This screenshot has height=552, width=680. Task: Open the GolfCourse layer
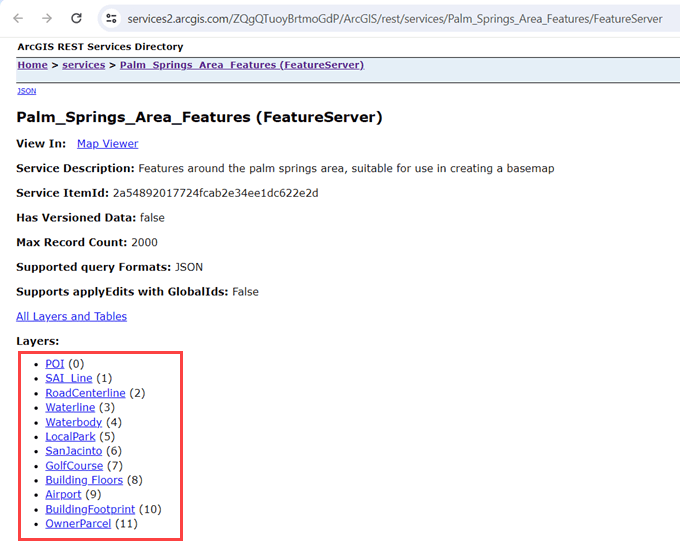click(x=74, y=466)
